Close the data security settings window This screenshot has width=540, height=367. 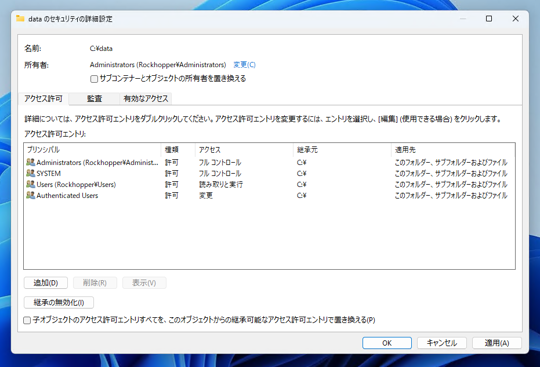pyautogui.click(x=515, y=19)
